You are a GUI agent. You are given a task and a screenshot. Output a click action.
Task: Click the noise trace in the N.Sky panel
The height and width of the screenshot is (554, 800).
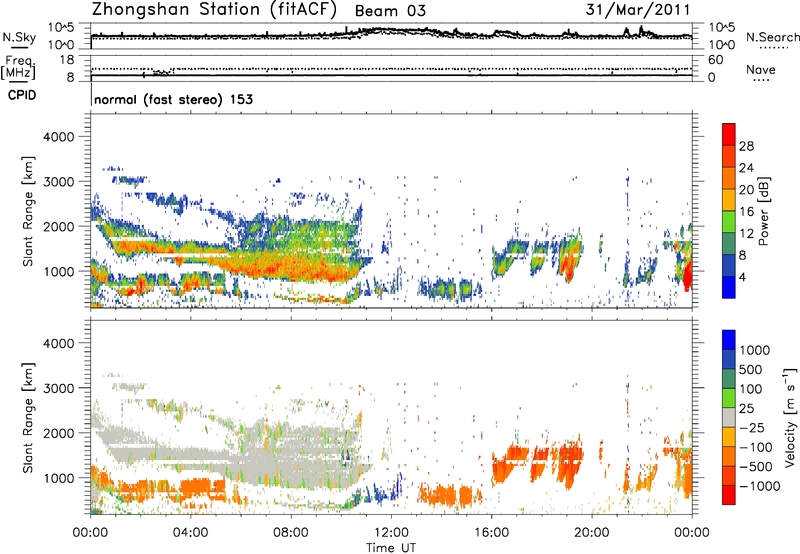pyautogui.click(x=391, y=33)
